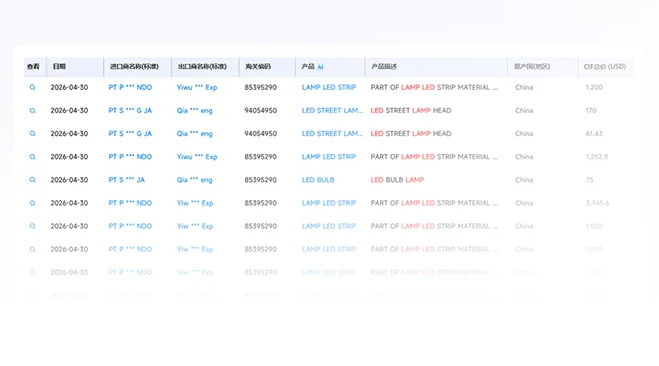Click the 日期 column header
Viewport: 659px width, 366px height.
point(59,66)
